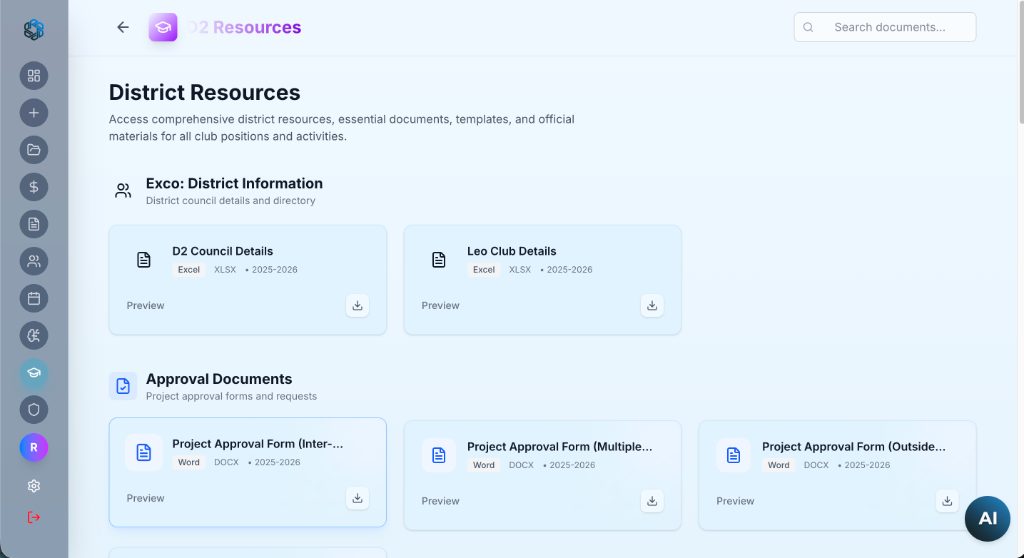Open the dashboard grid icon in sidebar
Image resolution: width=1024 pixels, height=558 pixels.
(x=34, y=76)
